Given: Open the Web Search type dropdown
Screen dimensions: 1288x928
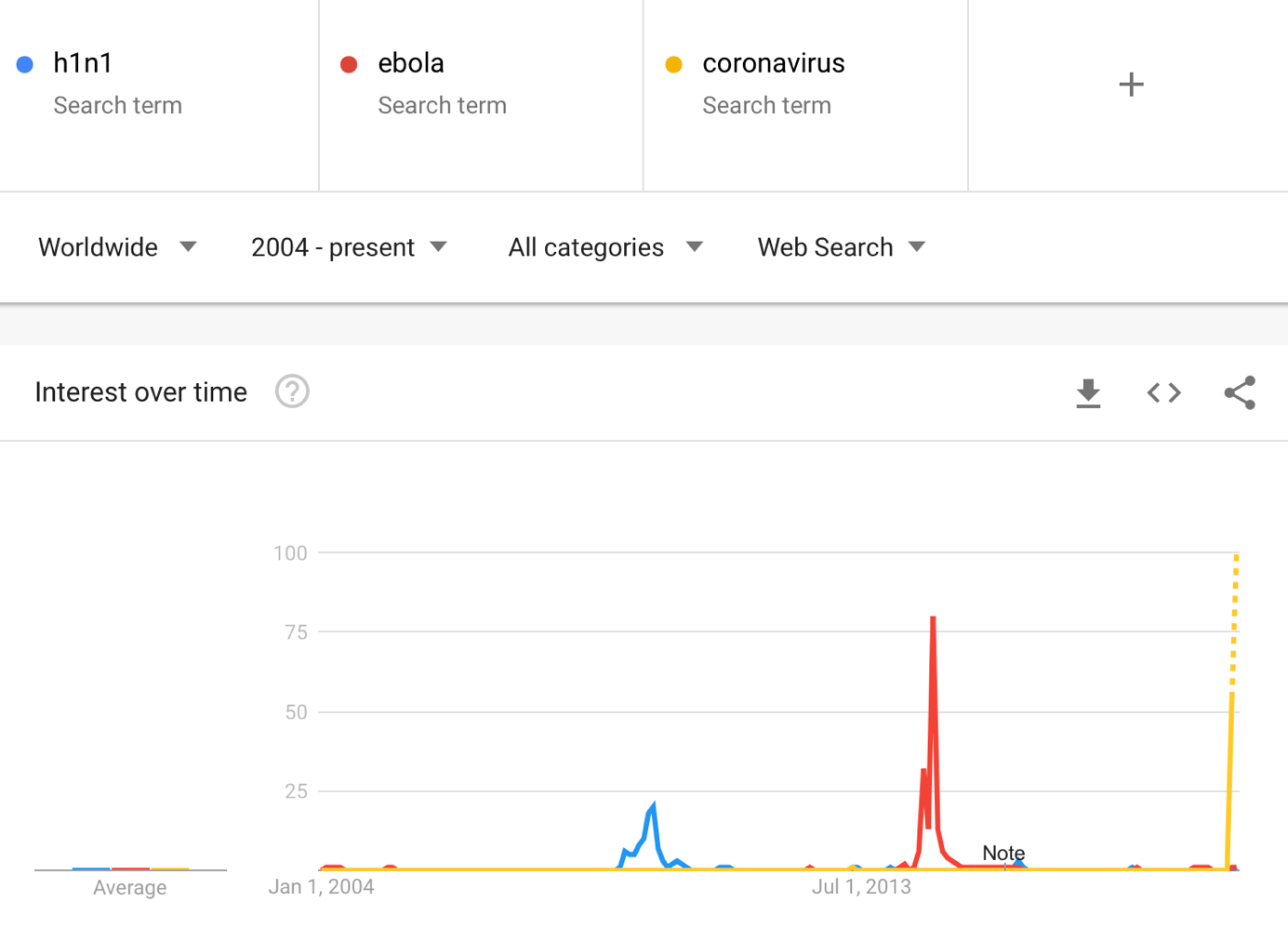Looking at the screenshot, I should click(x=842, y=247).
